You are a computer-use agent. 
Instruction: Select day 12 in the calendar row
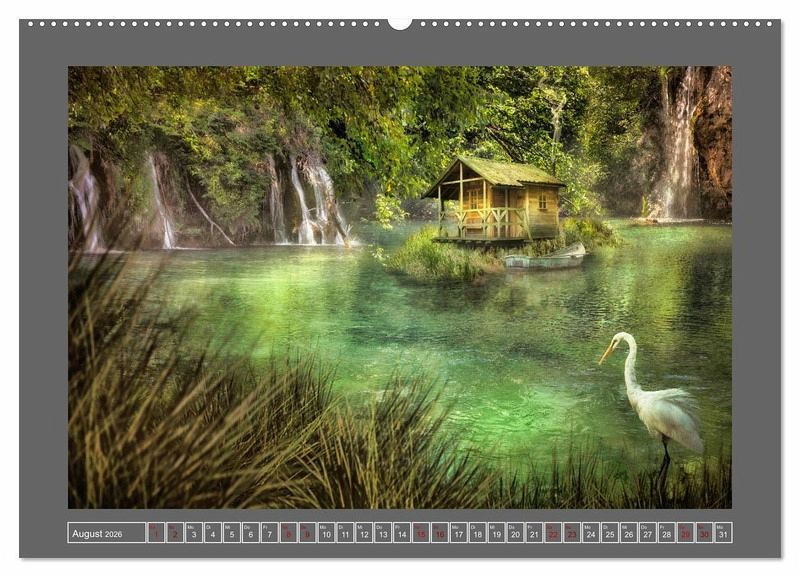coord(364,532)
